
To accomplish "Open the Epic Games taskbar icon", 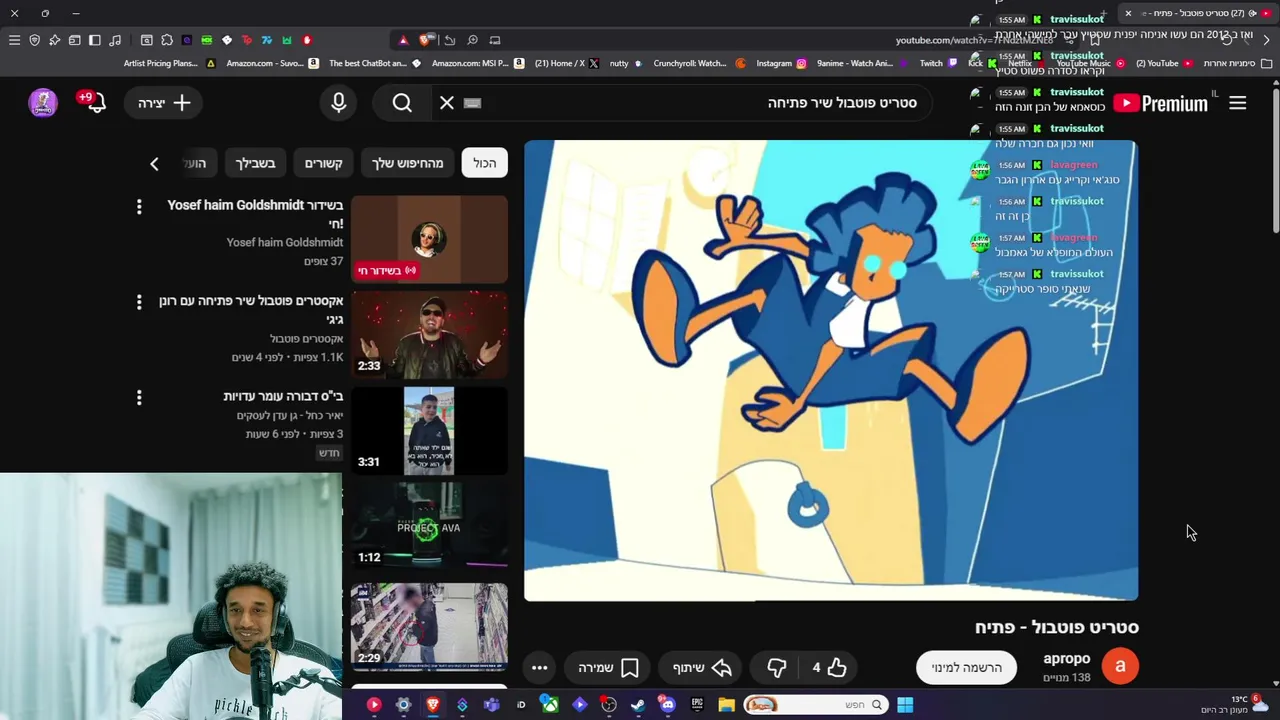I will 696,705.
